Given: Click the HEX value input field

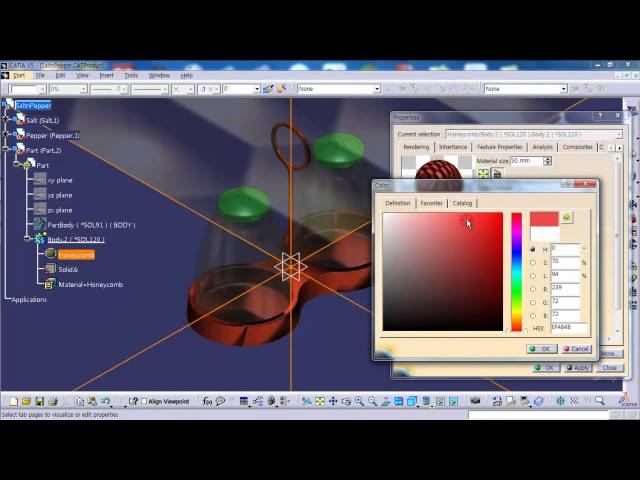Looking at the screenshot, I should click(569, 328).
